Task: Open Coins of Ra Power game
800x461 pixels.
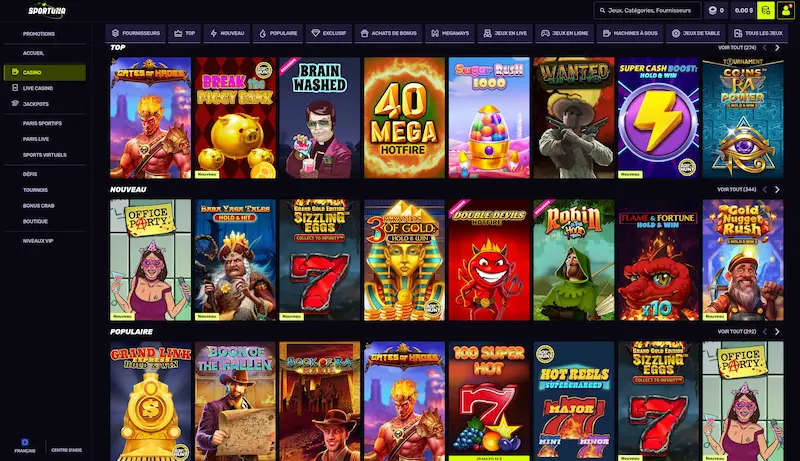Action: (743, 118)
